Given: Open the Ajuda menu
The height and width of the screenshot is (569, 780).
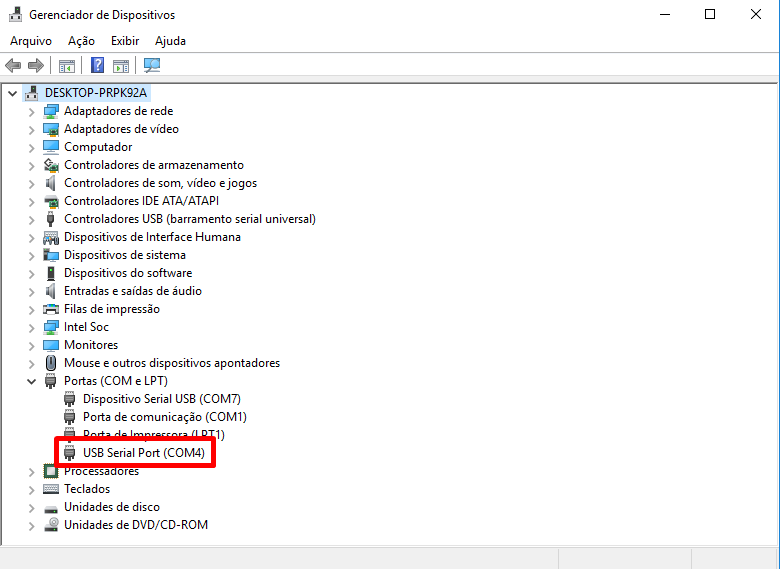Looking at the screenshot, I should coord(170,41).
